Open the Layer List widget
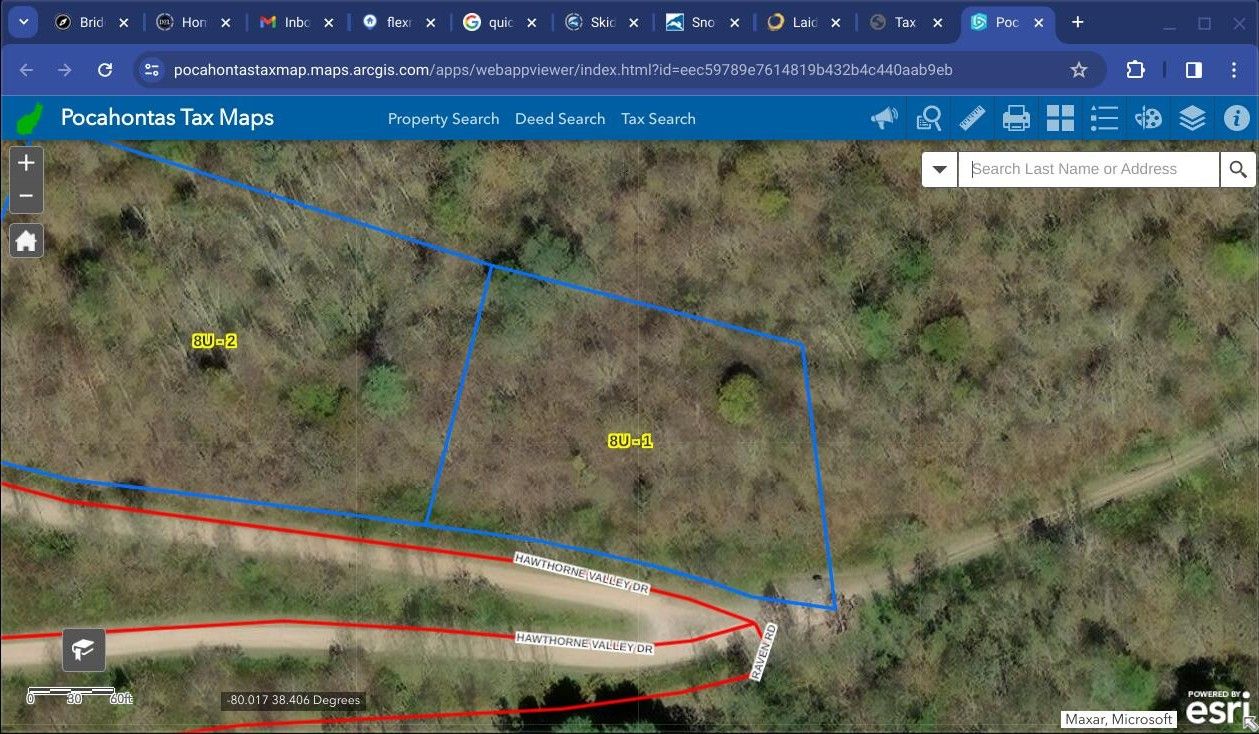 click(x=1192, y=118)
